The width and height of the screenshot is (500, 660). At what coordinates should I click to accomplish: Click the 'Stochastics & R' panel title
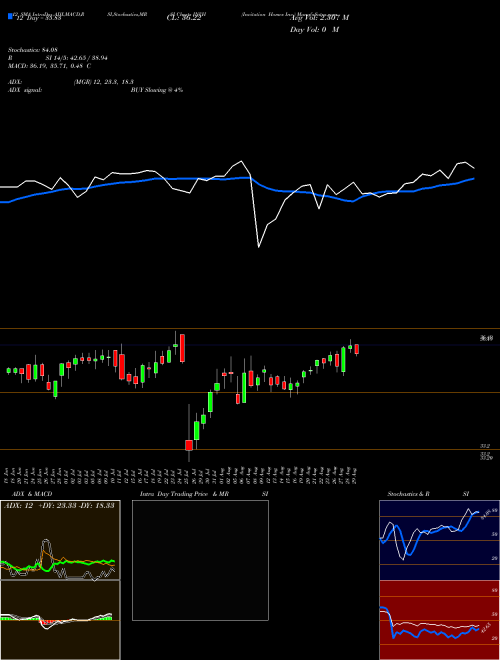409,494
